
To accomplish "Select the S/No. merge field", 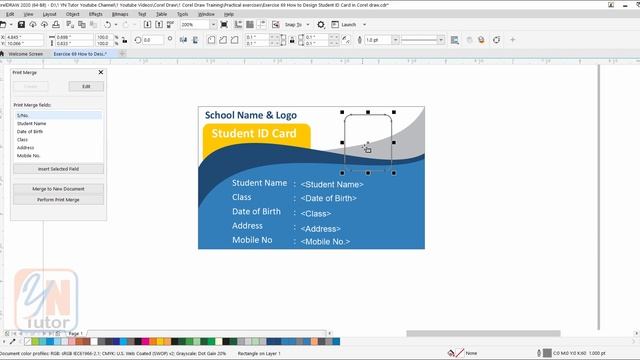I will 58,116.
